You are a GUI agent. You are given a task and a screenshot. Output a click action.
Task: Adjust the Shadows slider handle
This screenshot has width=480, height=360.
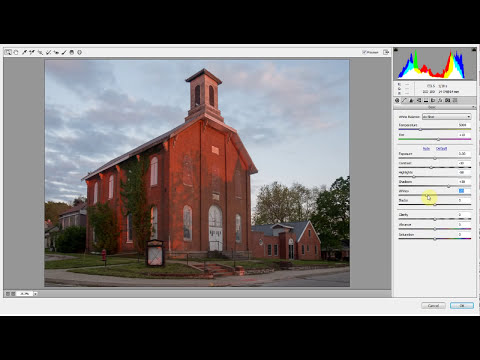click(449, 186)
